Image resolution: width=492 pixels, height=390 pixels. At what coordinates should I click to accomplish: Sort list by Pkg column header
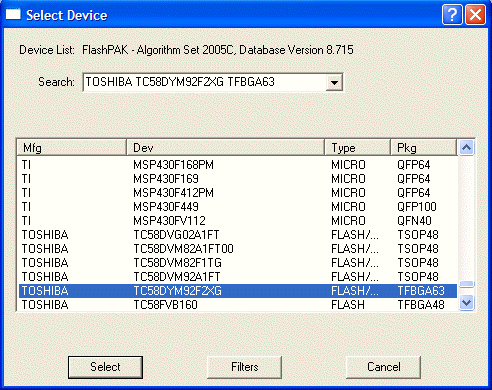click(x=423, y=148)
